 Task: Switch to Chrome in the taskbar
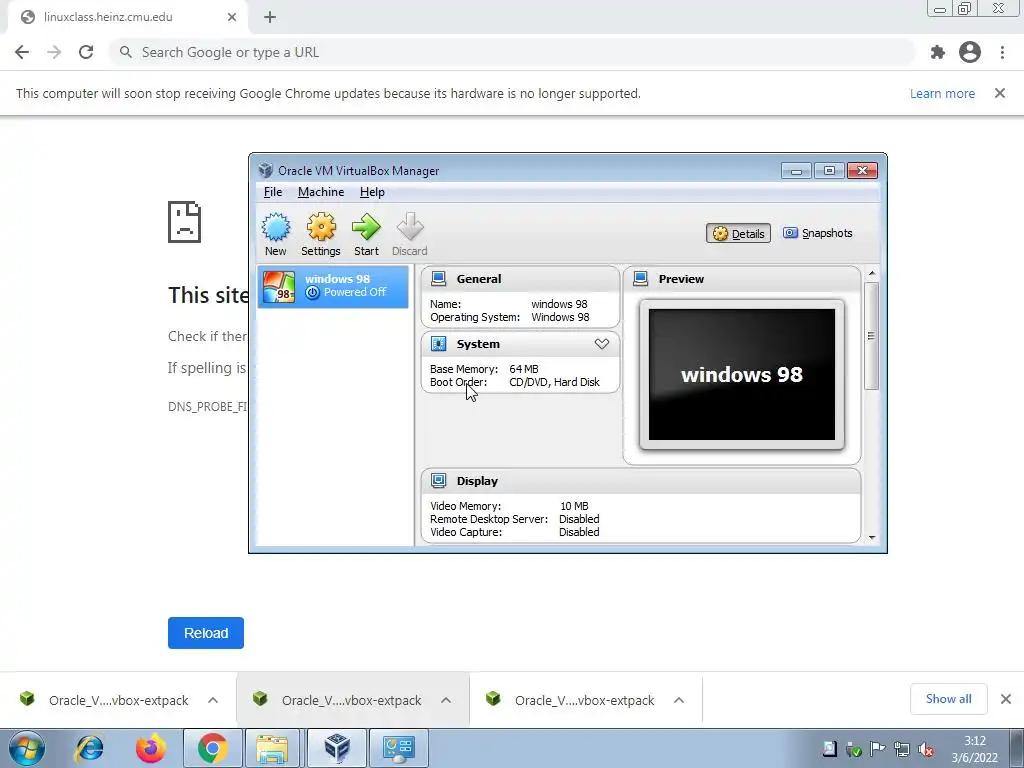click(x=212, y=748)
